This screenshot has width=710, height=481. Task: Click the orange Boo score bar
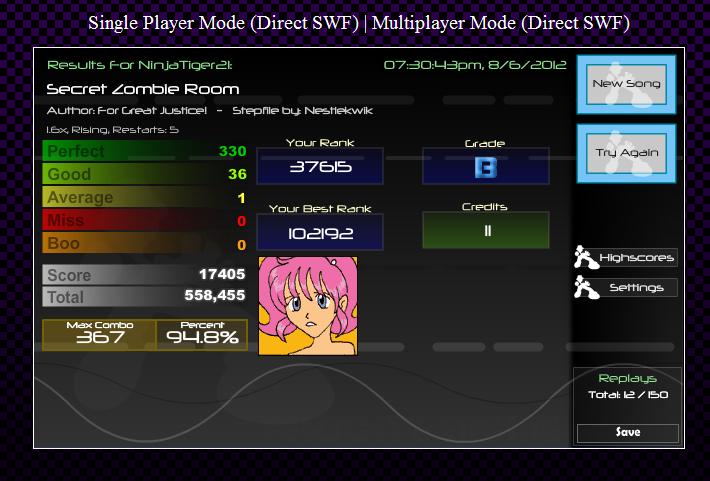pos(145,243)
